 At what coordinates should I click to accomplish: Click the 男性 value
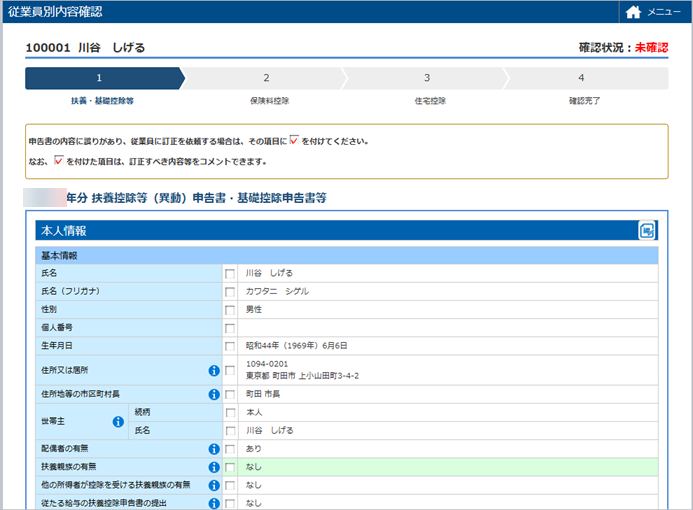click(x=254, y=309)
